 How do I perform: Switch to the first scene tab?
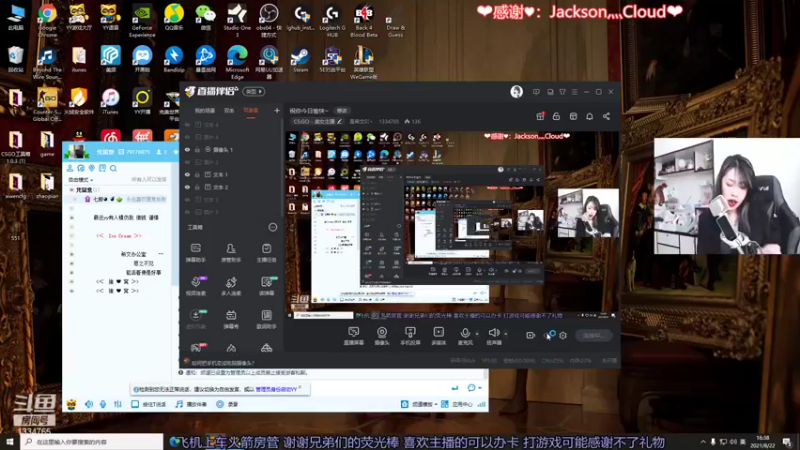(205, 111)
